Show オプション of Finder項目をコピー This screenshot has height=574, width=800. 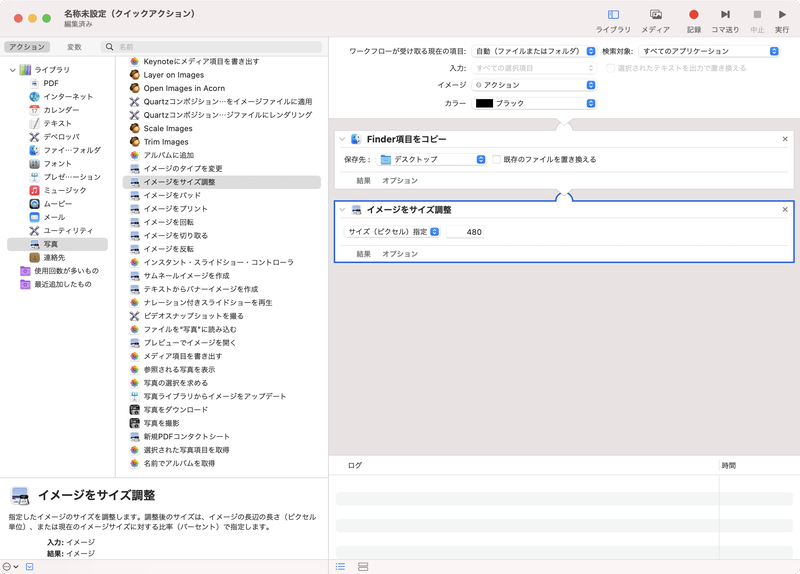(400, 181)
